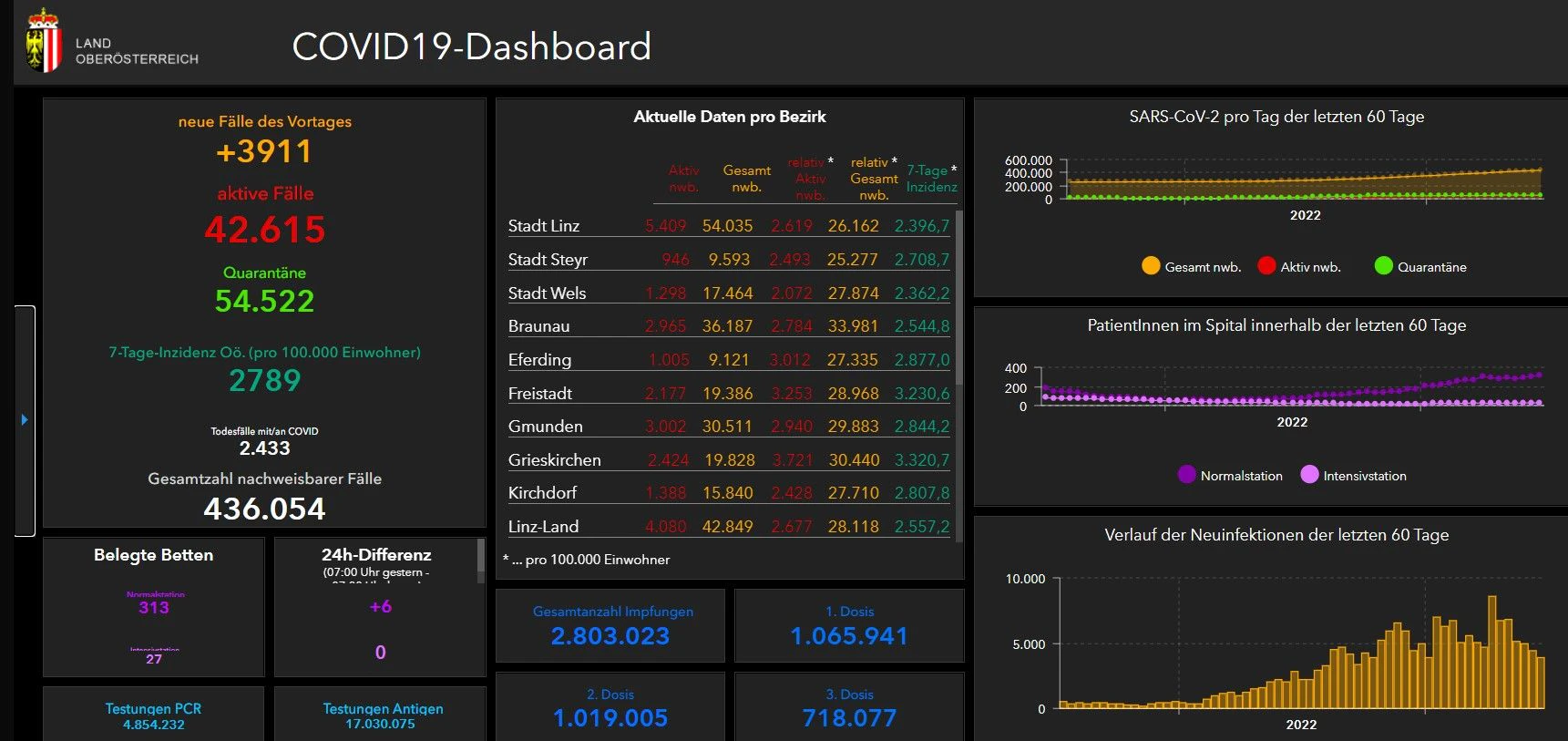Click the Quarantäne value 54.522
This screenshot has height=741, width=1568.
point(264,302)
